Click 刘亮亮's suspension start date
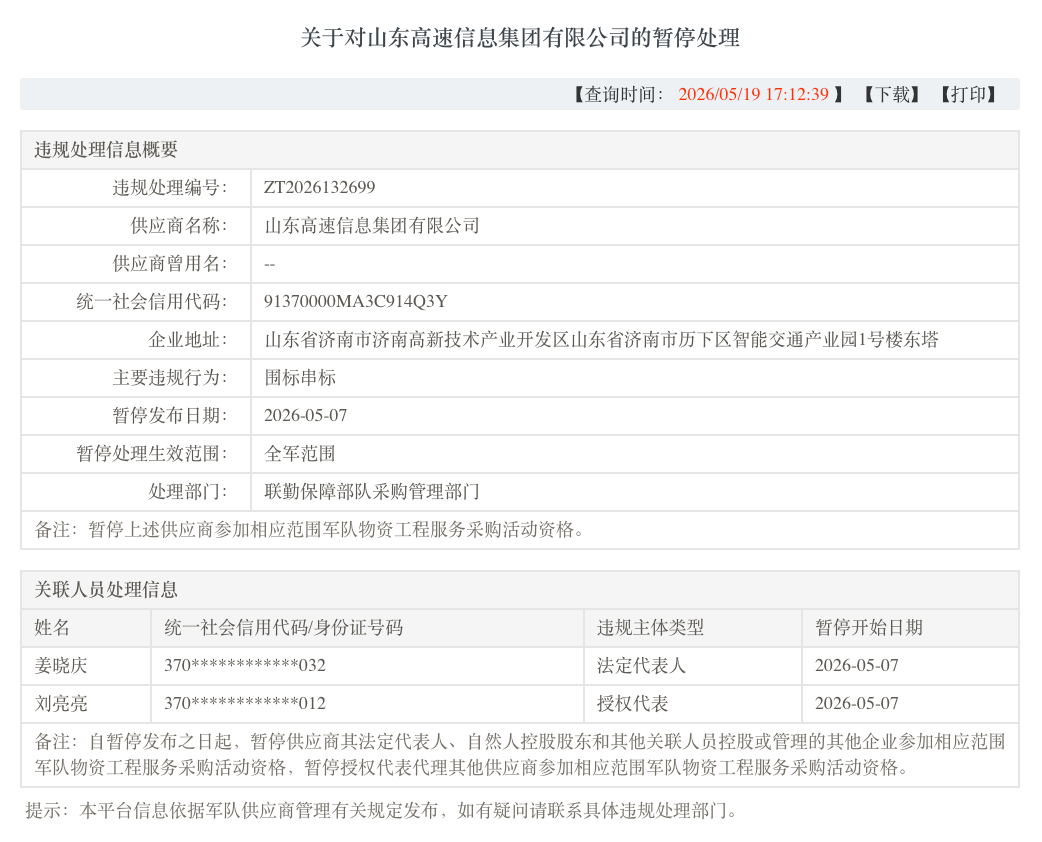Screen dimensions: 1042x842 pyautogui.click(x=857, y=704)
